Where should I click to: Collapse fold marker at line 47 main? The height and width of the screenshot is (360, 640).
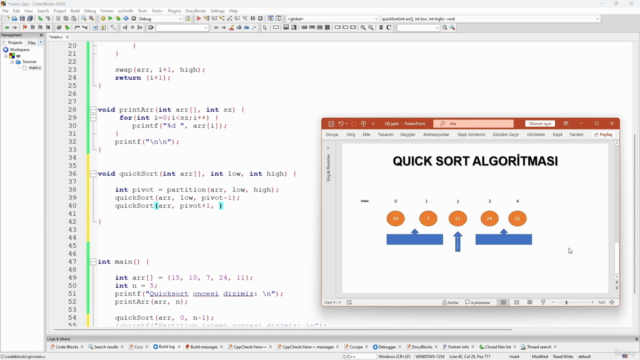point(93,262)
